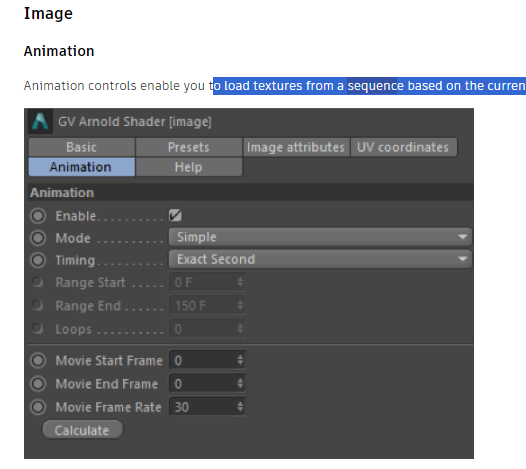Screen dimensions: 526x469
Task: Click the Timing label text
Action: (75, 260)
